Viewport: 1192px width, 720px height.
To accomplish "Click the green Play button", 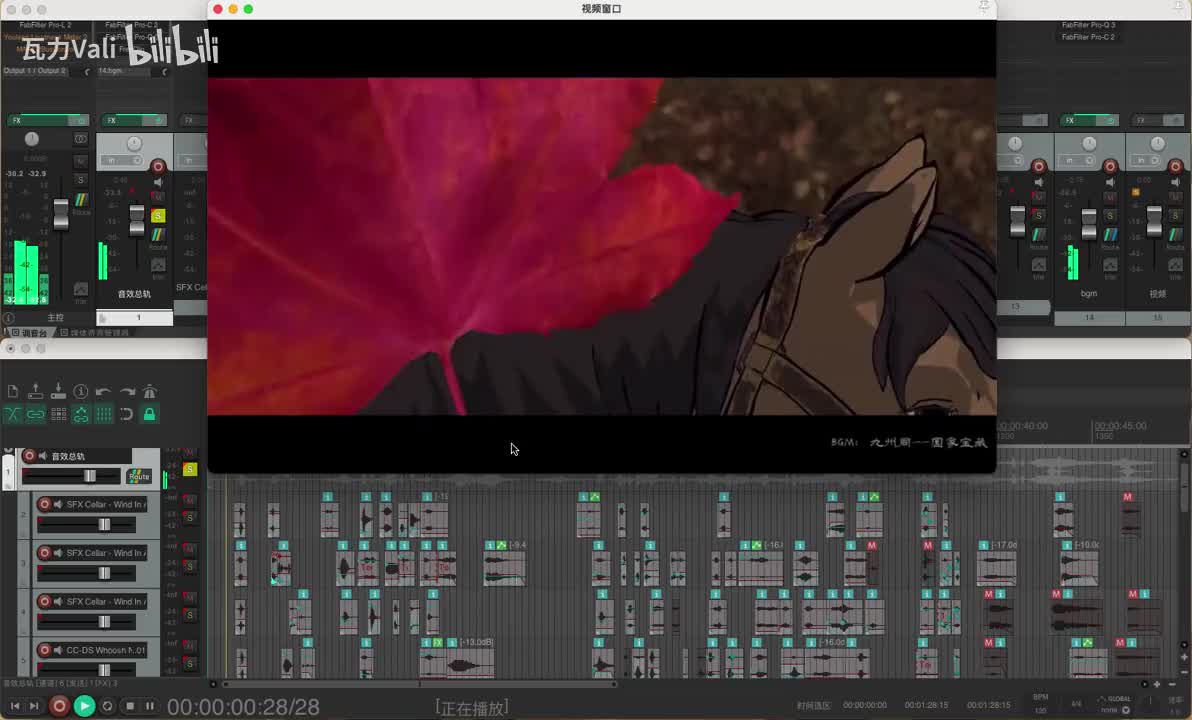I will (84, 706).
